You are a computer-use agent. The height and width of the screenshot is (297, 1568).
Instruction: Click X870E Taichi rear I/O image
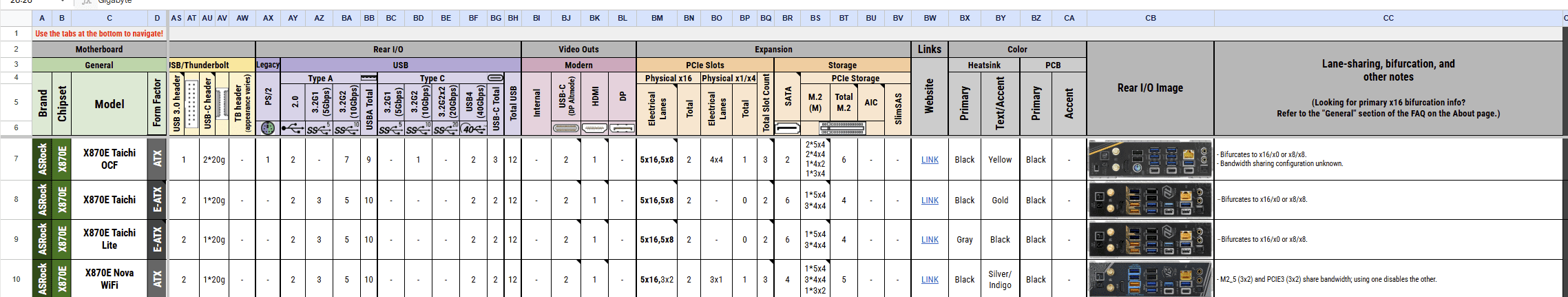1150,201
